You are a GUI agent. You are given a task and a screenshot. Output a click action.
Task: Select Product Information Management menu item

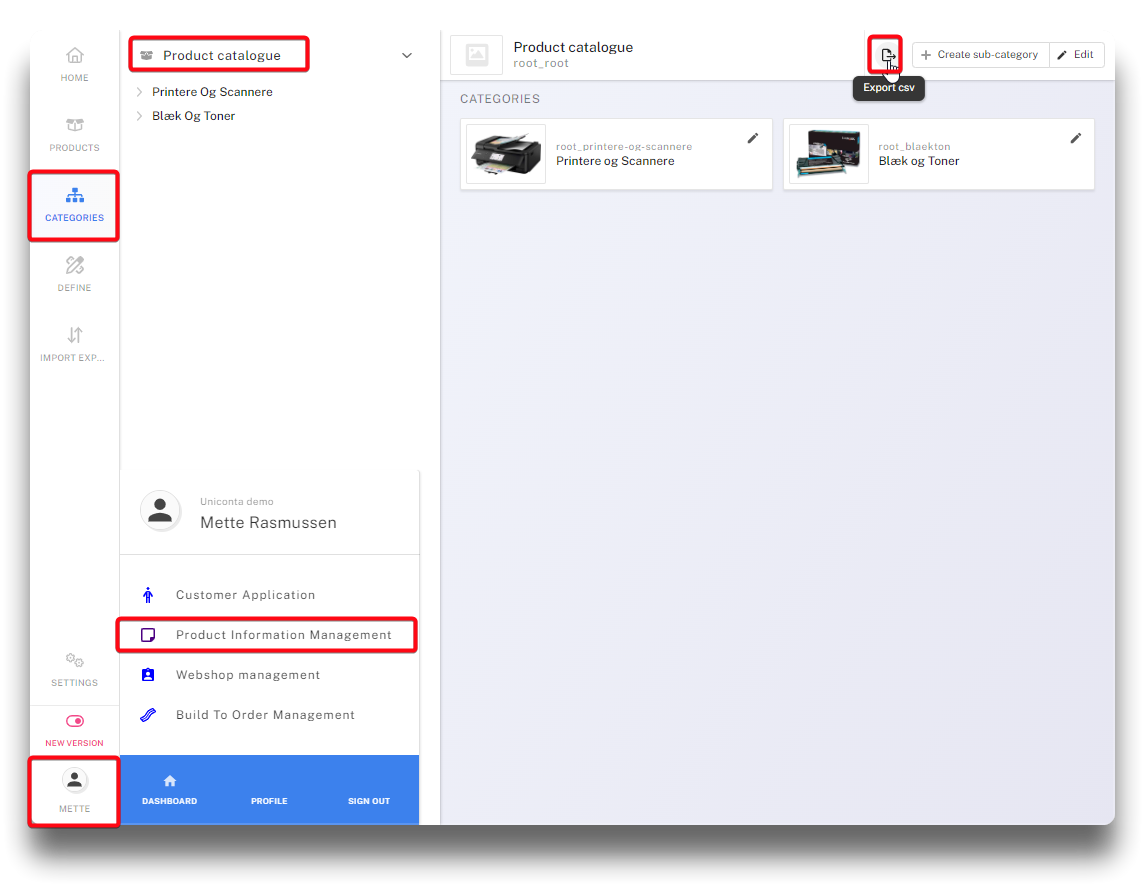(x=283, y=635)
